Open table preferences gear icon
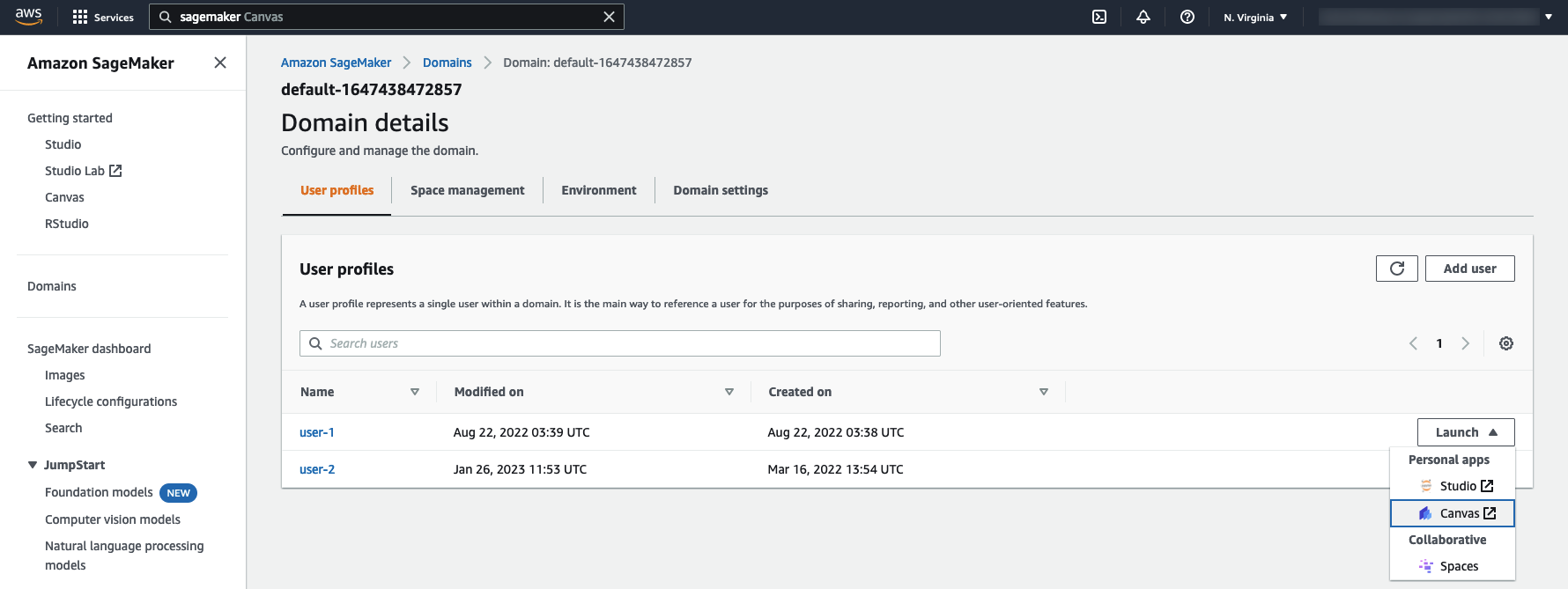Image resolution: width=1568 pixels, height=589 pixels. click(x=1506, y=343)
